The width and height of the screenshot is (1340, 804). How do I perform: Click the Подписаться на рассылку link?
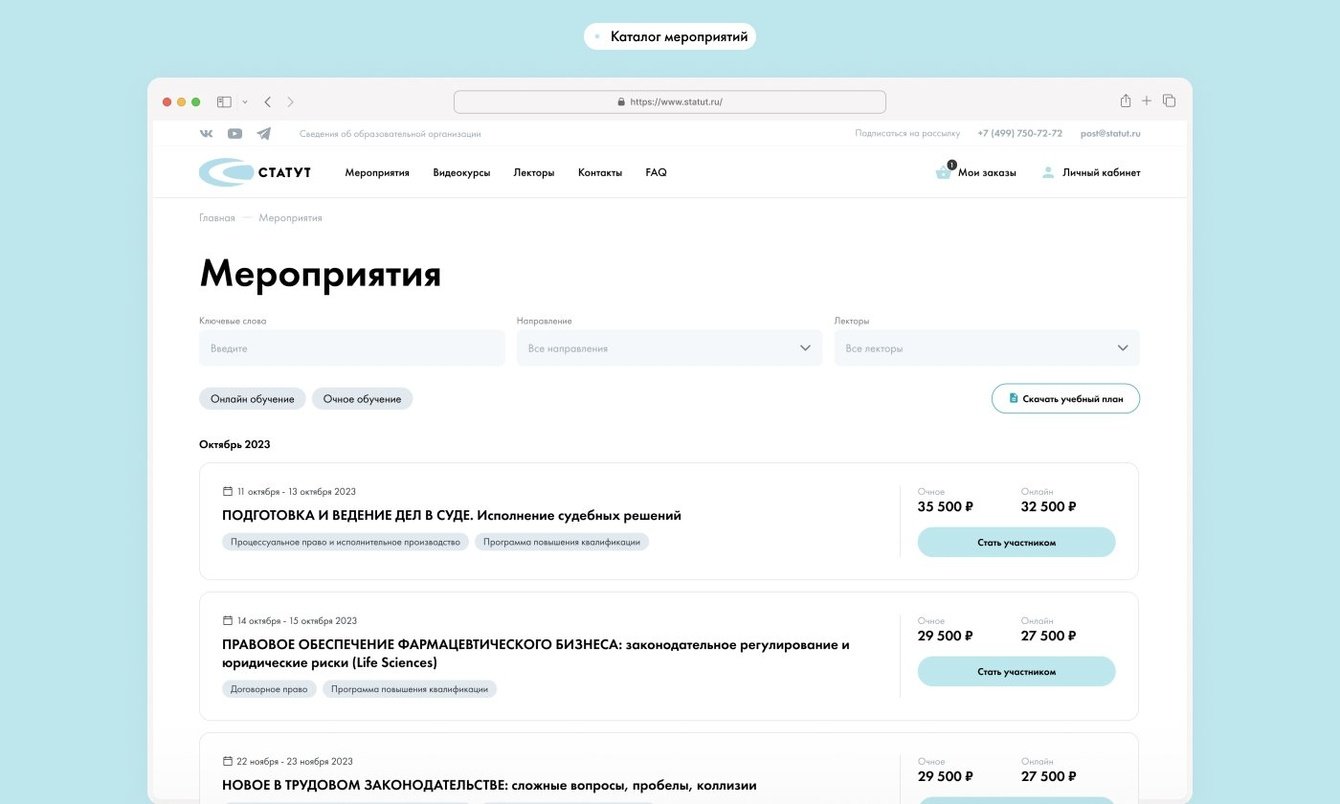click(907, 134)
